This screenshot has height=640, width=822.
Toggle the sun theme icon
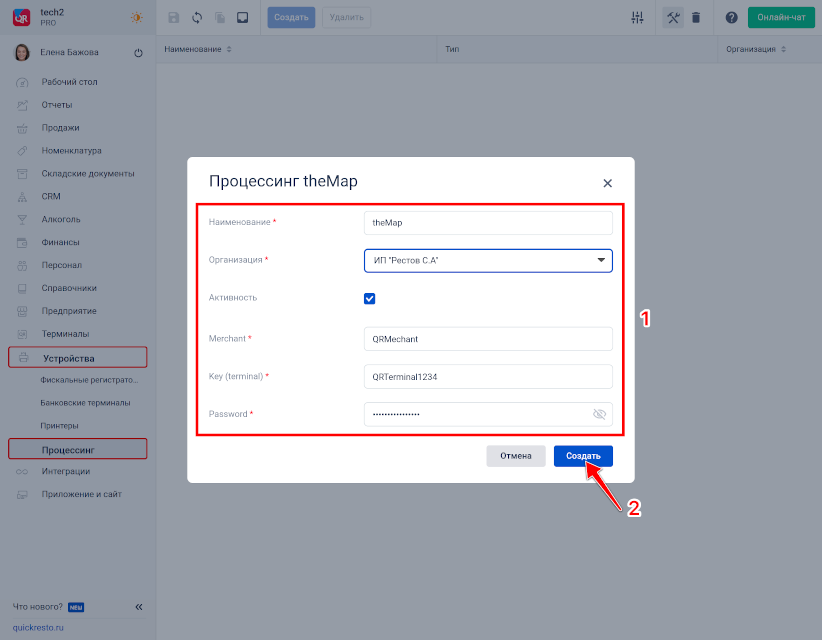click(137, 17)
